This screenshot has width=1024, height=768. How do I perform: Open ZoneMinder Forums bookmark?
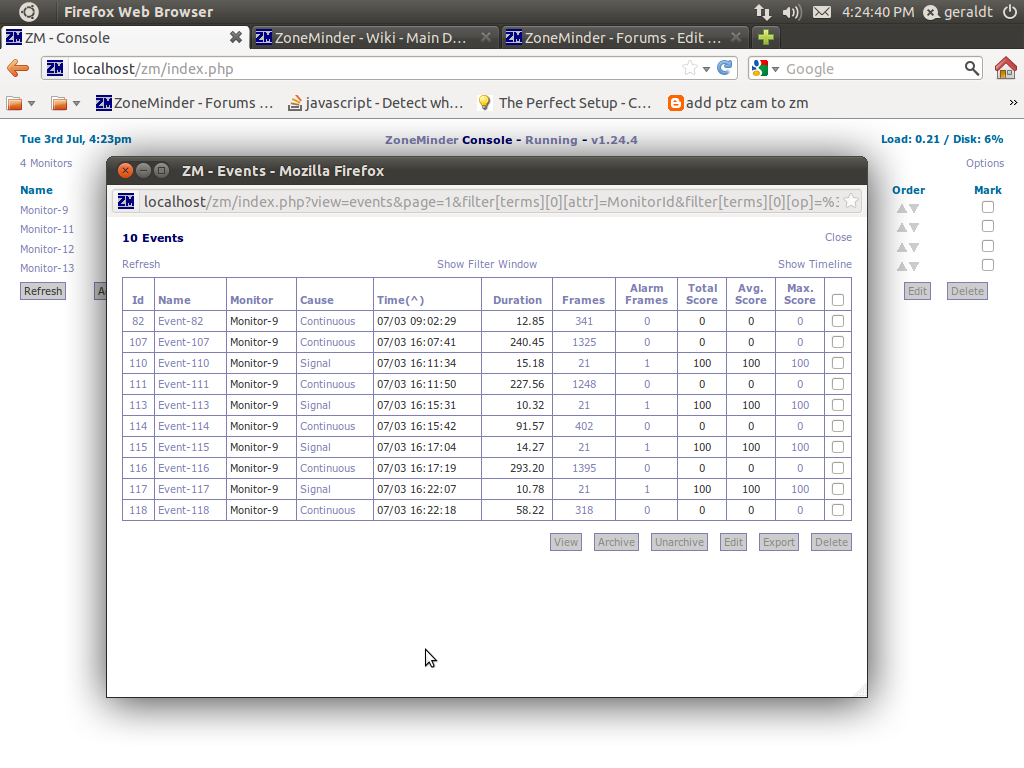point(185,103)
